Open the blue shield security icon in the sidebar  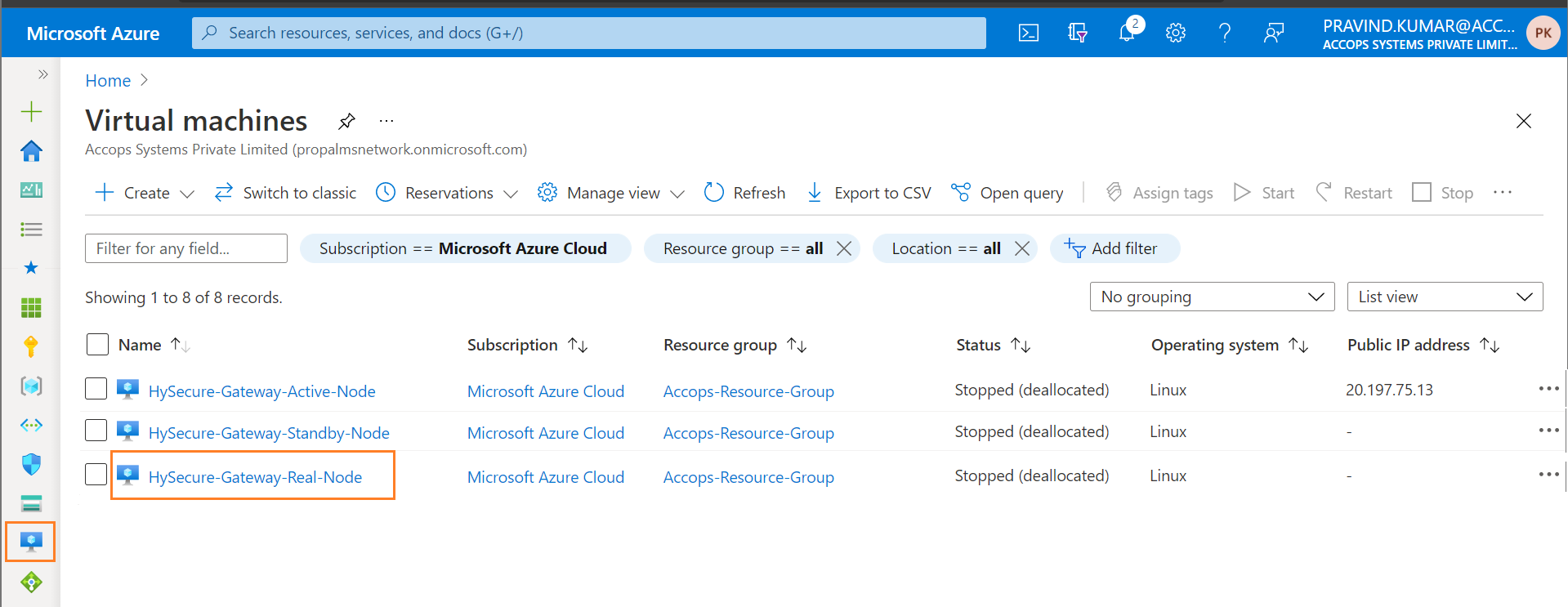point(31,464)
